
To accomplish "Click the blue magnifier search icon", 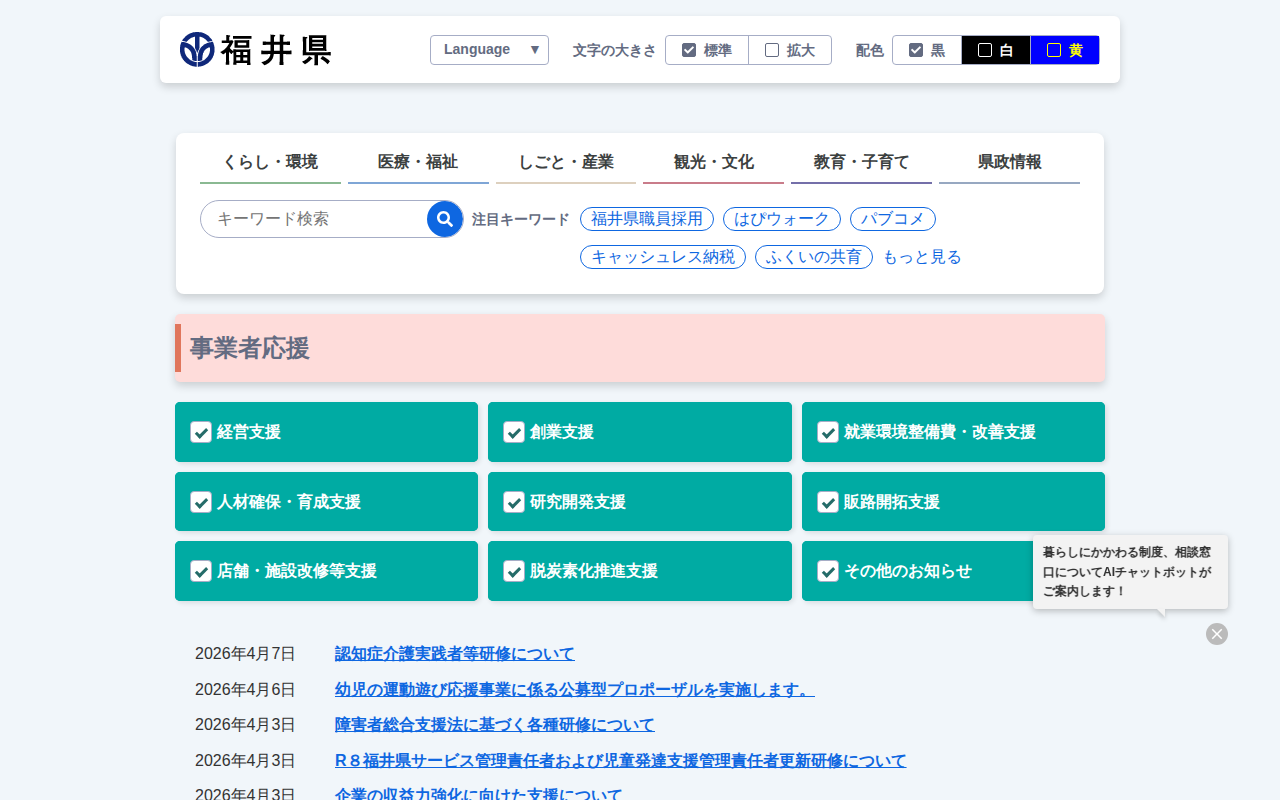I will 445,219.
